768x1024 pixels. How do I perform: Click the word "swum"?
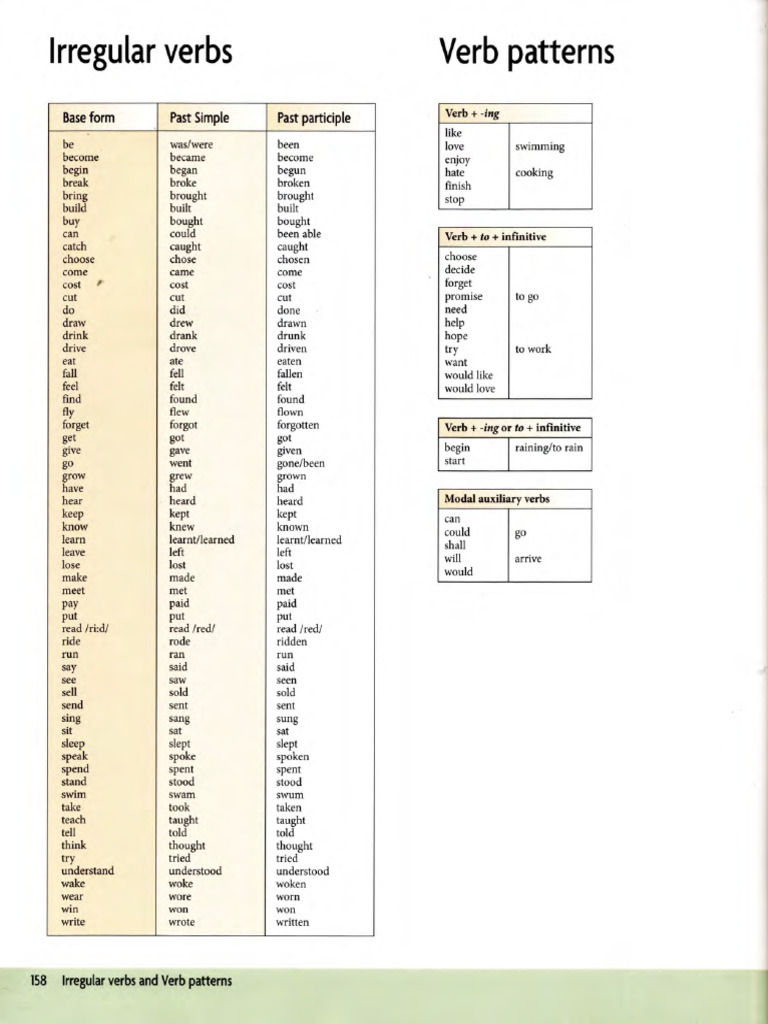(290, 795)
